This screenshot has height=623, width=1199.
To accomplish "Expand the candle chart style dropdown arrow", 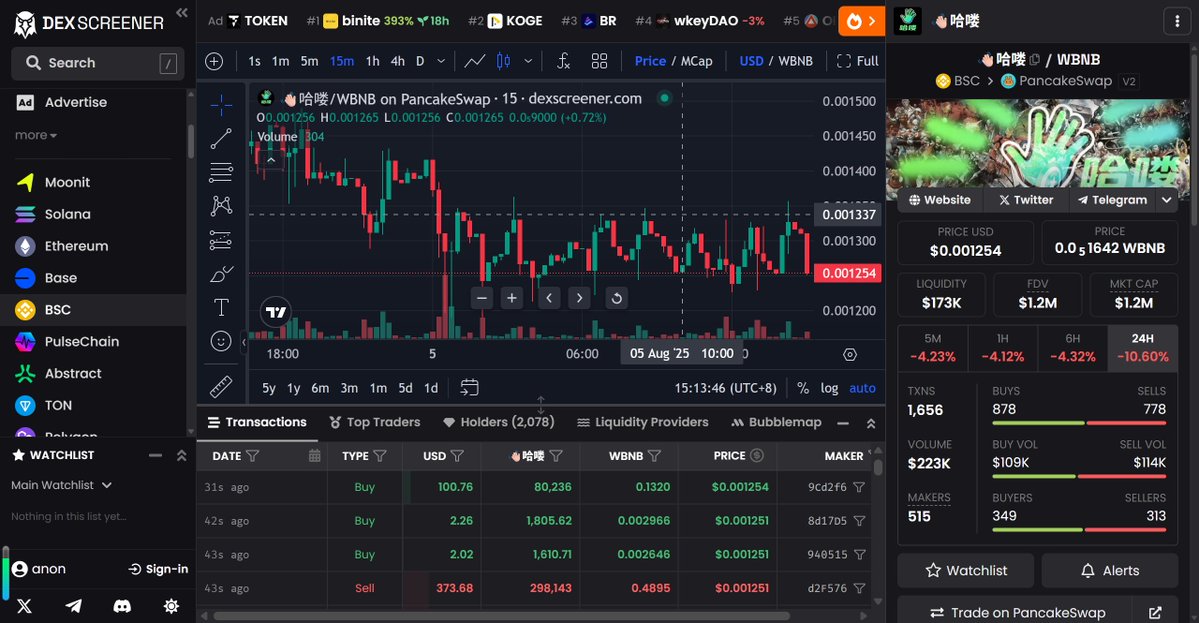I will [x=528, y=61].
